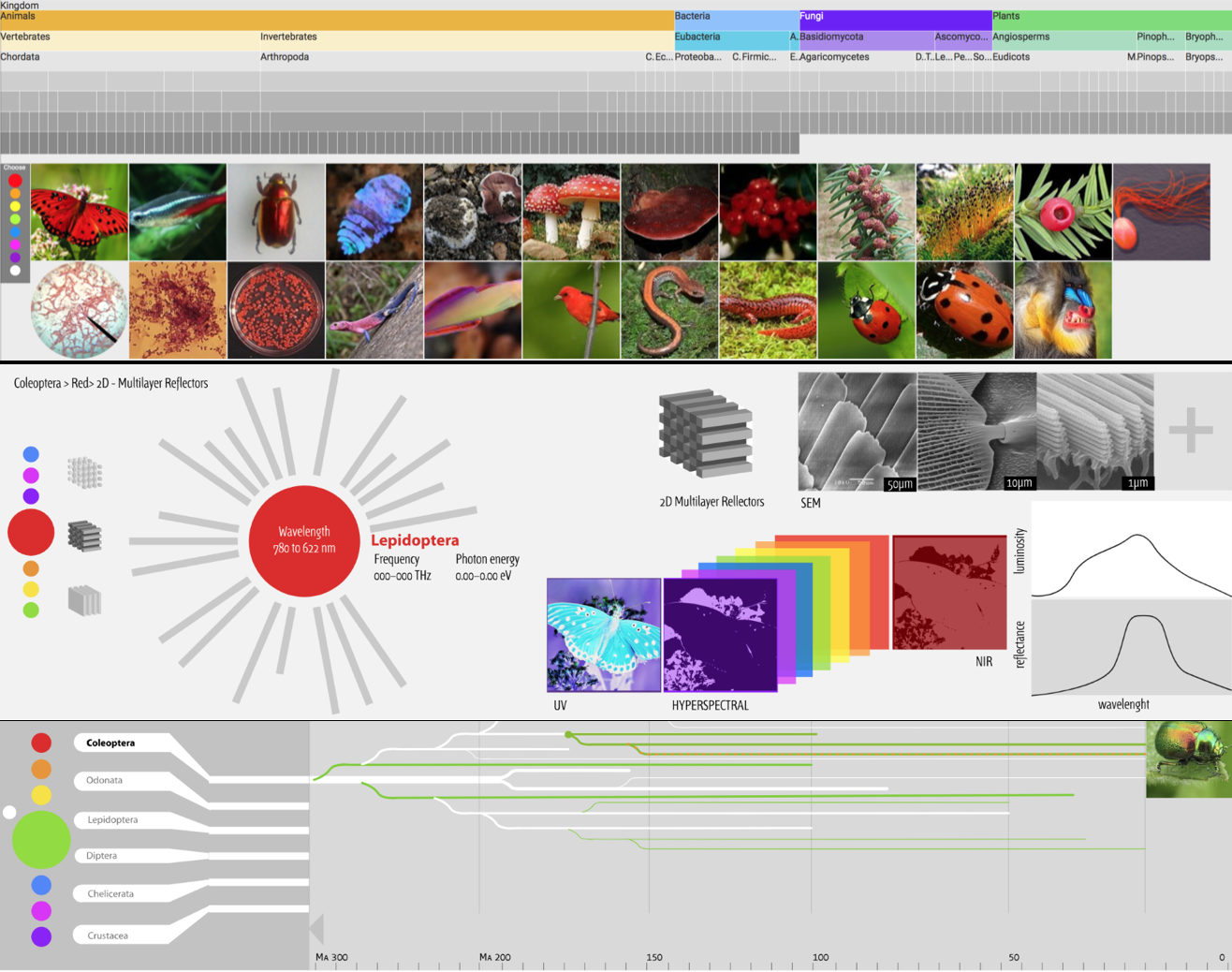Click the plus icon to add SEM image
The height and width of the screenshot is (972, 1232).
coord(1191,431)
